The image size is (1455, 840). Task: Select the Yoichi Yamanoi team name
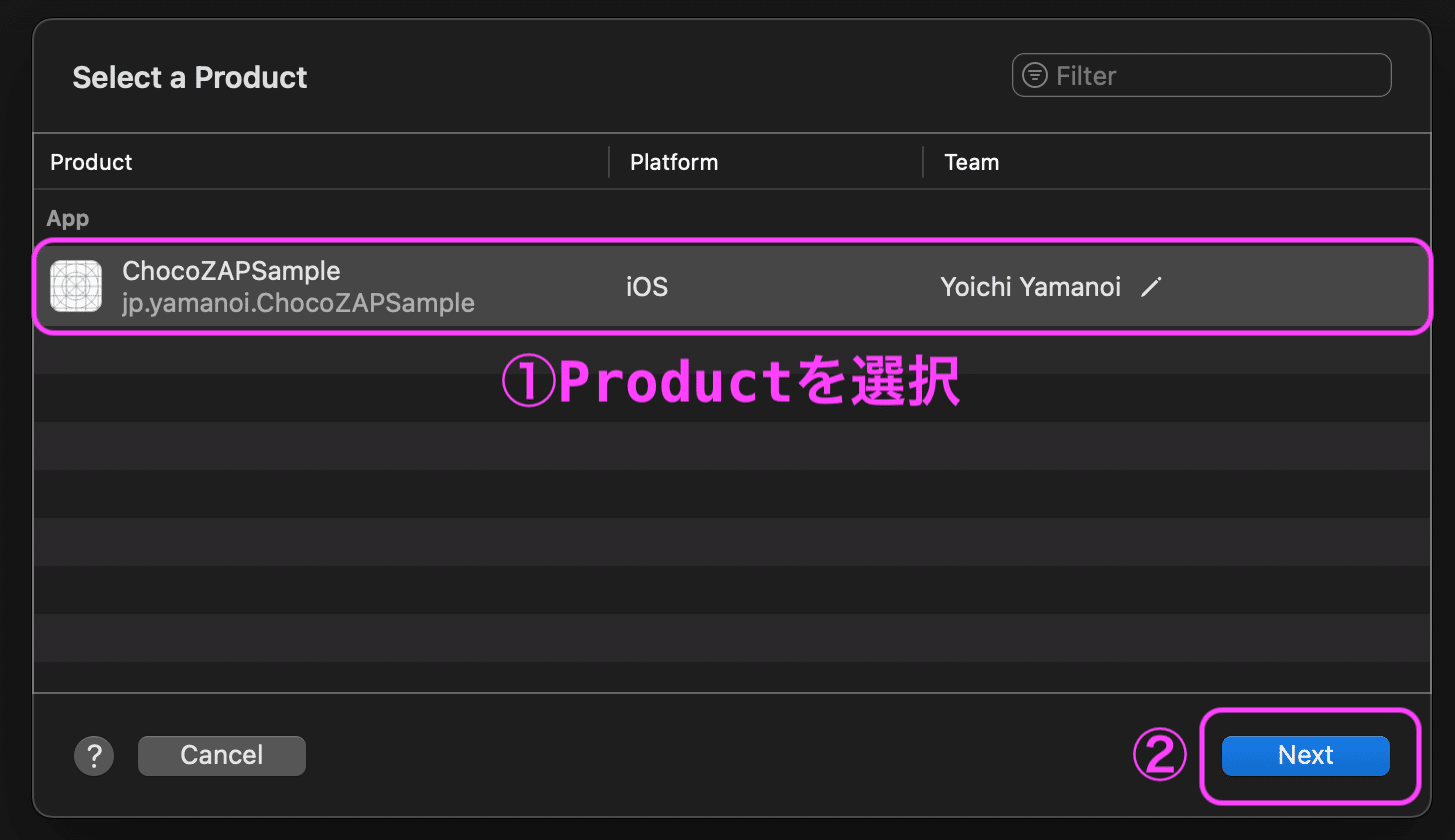point(1030,287)
